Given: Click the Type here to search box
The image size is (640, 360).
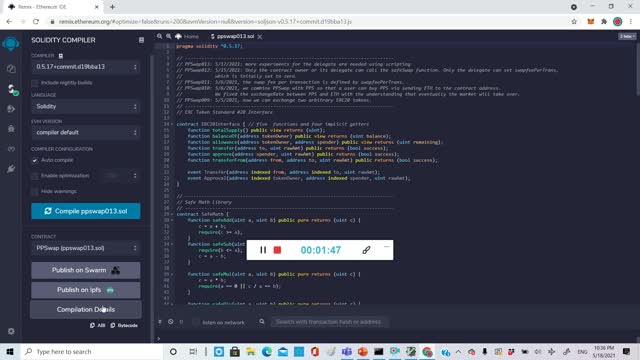Looking at the screenshot, I should pos(92,351).
